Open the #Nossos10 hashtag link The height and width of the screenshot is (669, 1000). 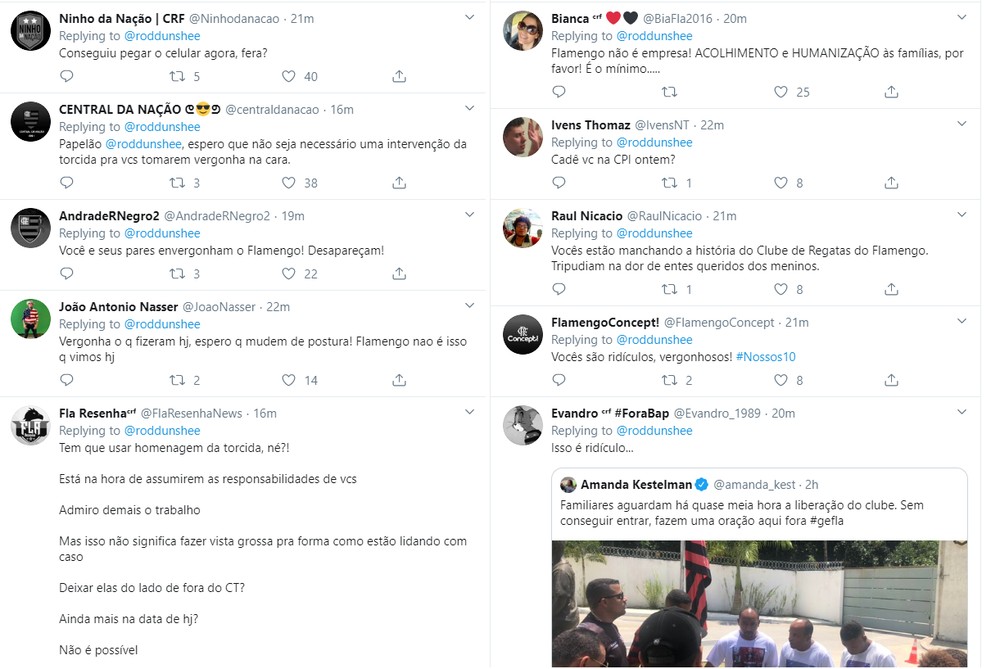(x=766, y=356)
